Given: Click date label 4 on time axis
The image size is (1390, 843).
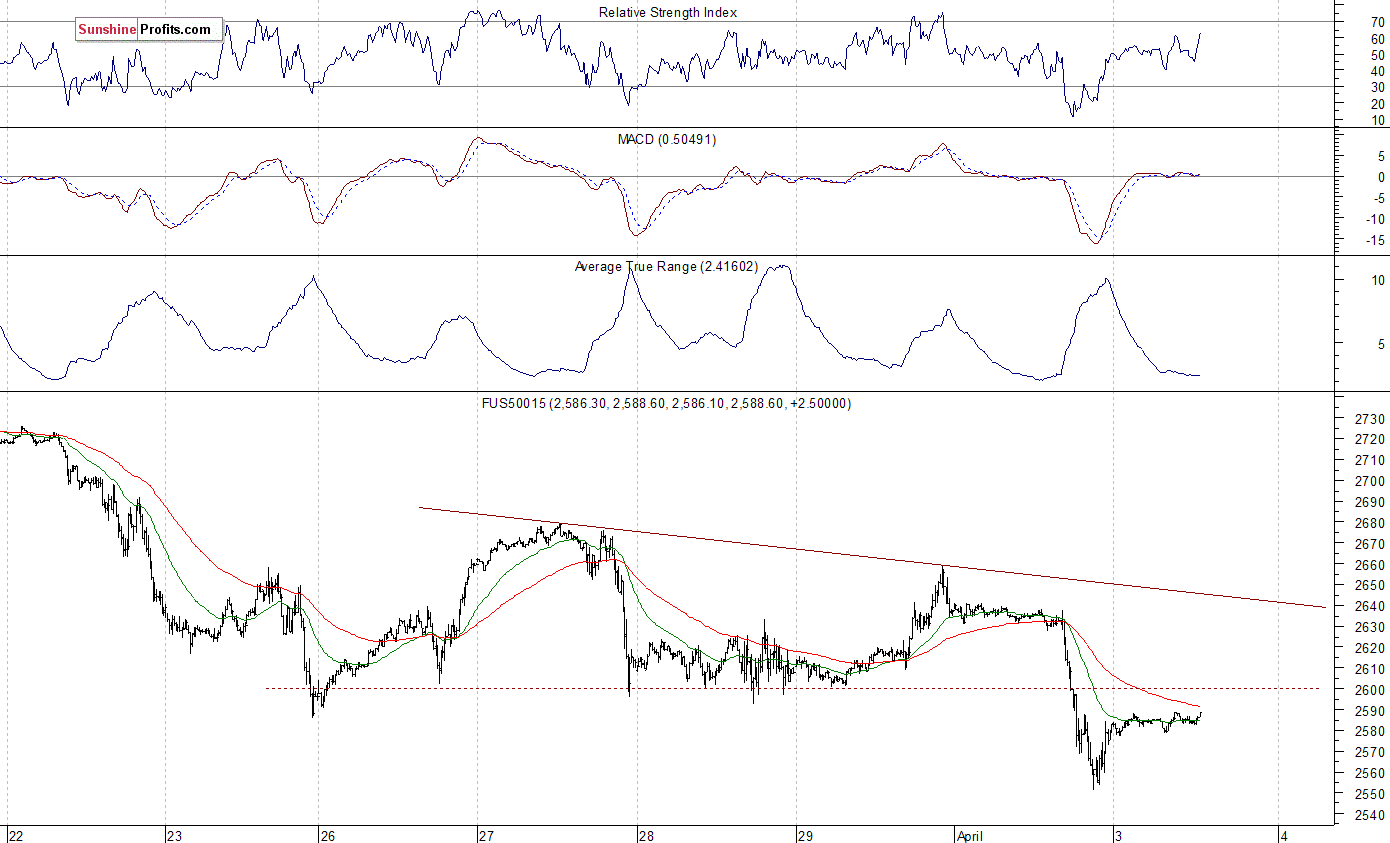Looking at the screenshot, I should click(x=1282, y=834).
